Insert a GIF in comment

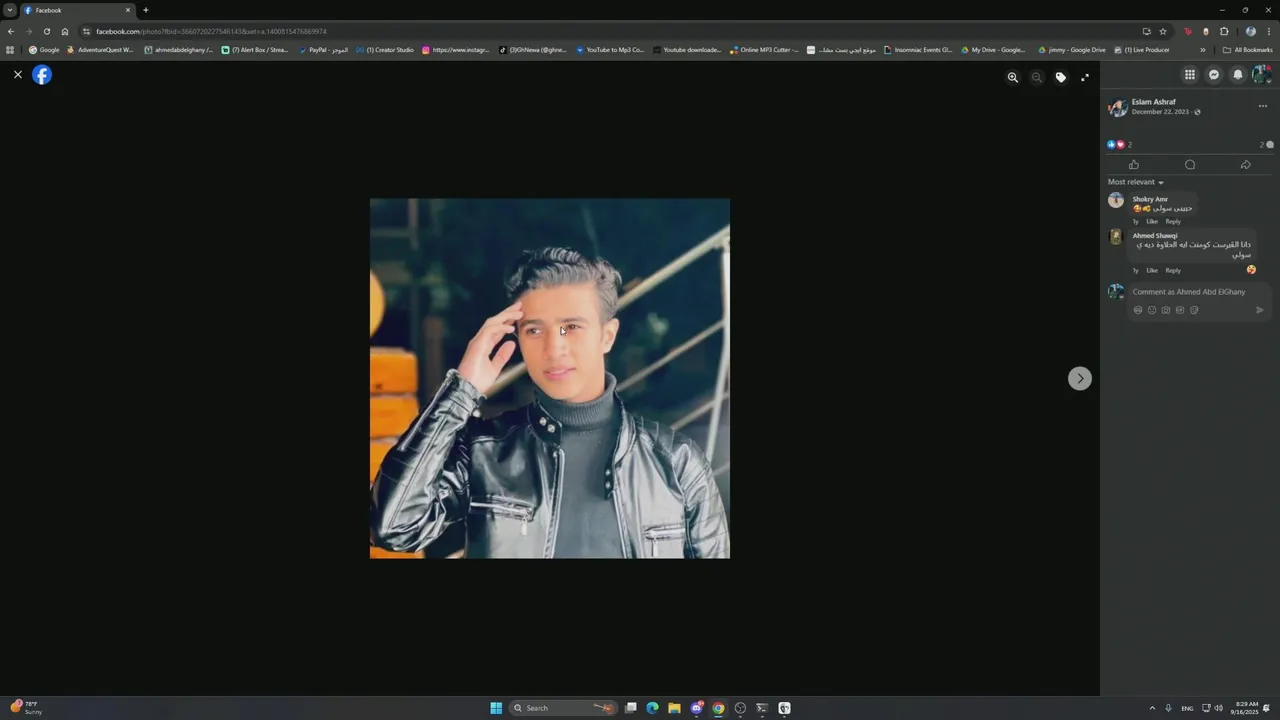[x=1180, y=310]
